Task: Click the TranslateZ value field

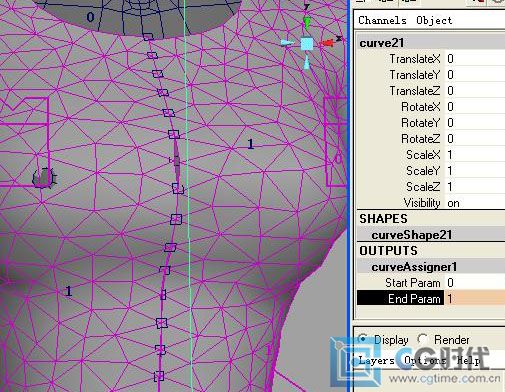Action: tap(475, 91)
